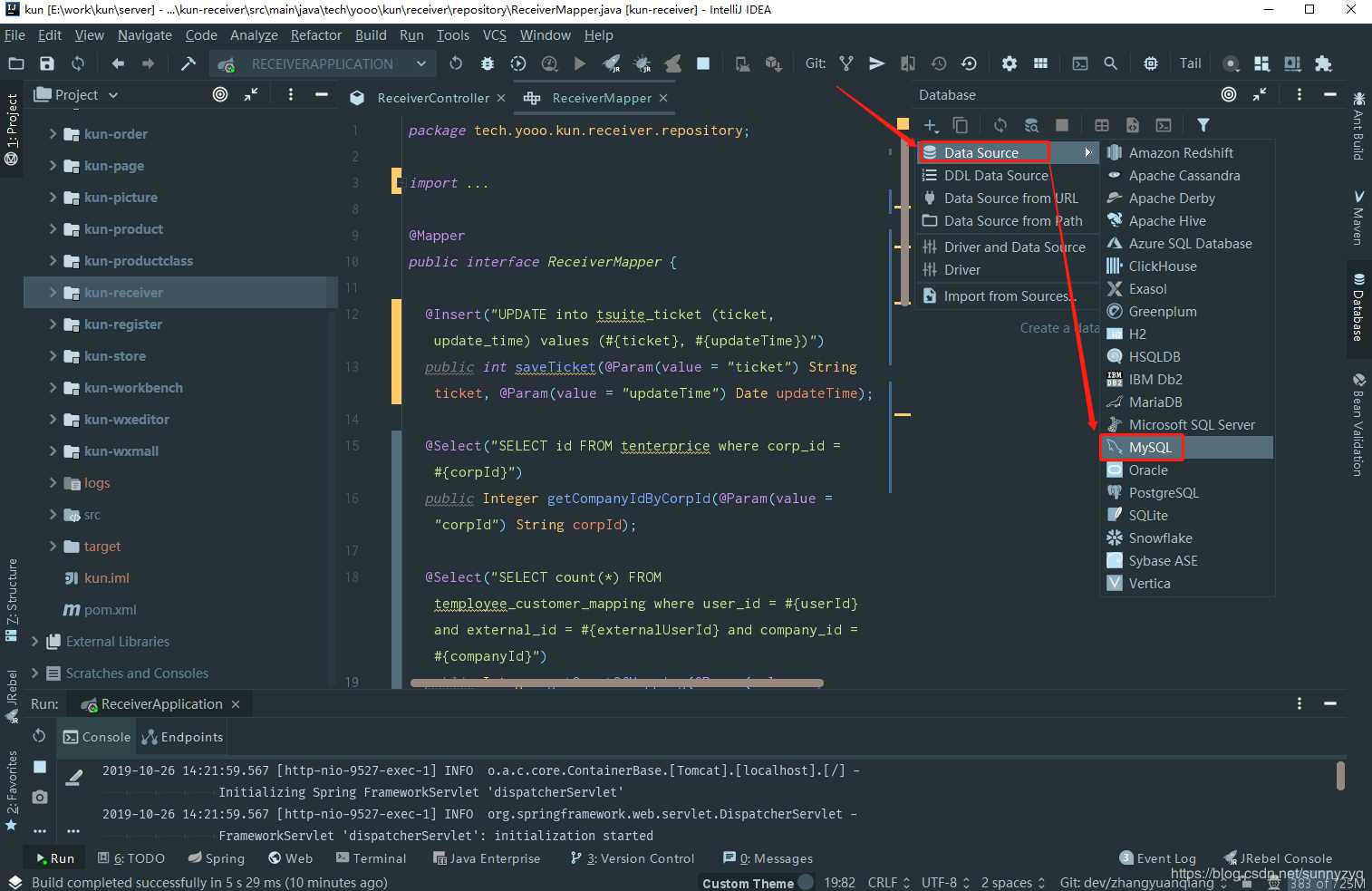Open the TODO tool window
Image resolution: width=1372 pixels, height=891 pixels.
pos(131,858)
